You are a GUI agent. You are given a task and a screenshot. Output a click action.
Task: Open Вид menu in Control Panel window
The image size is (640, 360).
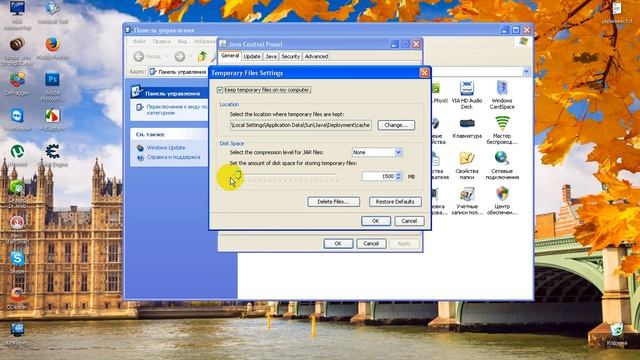182,42
